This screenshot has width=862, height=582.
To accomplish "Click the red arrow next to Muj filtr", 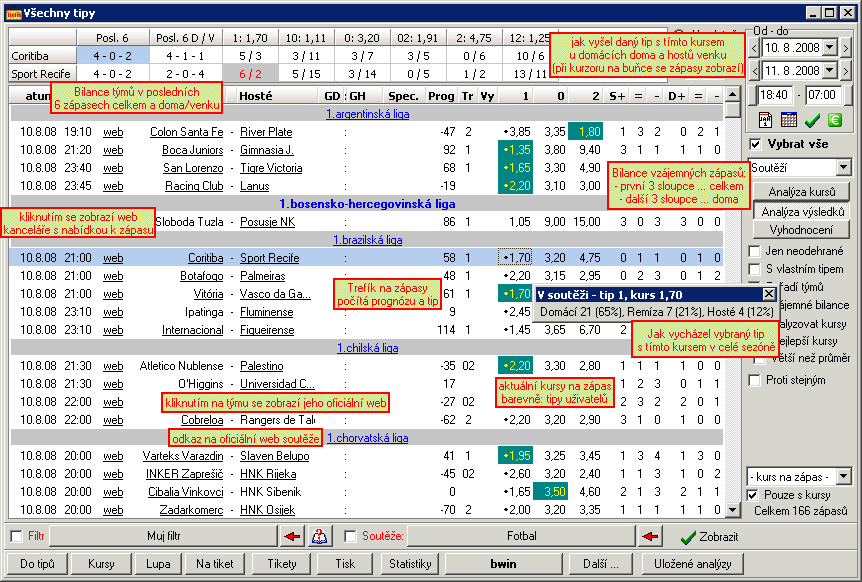I will (x=292, y=536).
